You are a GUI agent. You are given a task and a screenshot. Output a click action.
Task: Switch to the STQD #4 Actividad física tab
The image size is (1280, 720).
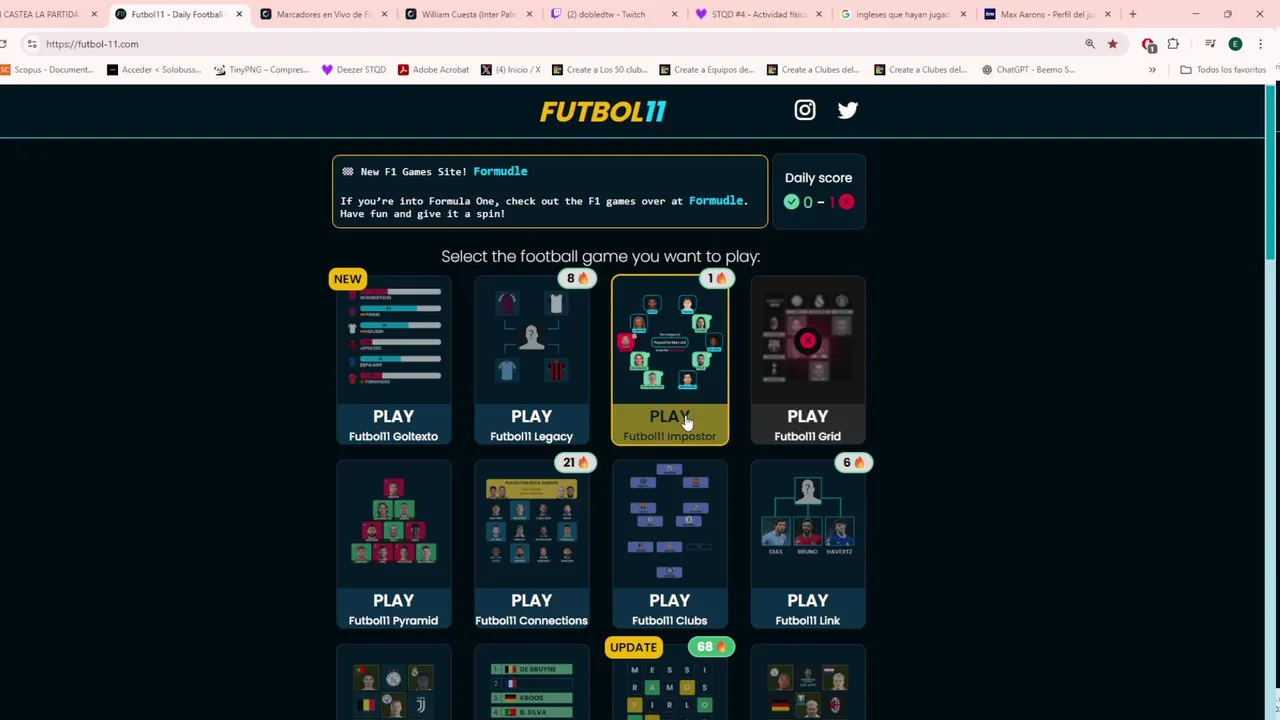pyautogui.click(x=758, y=14)
